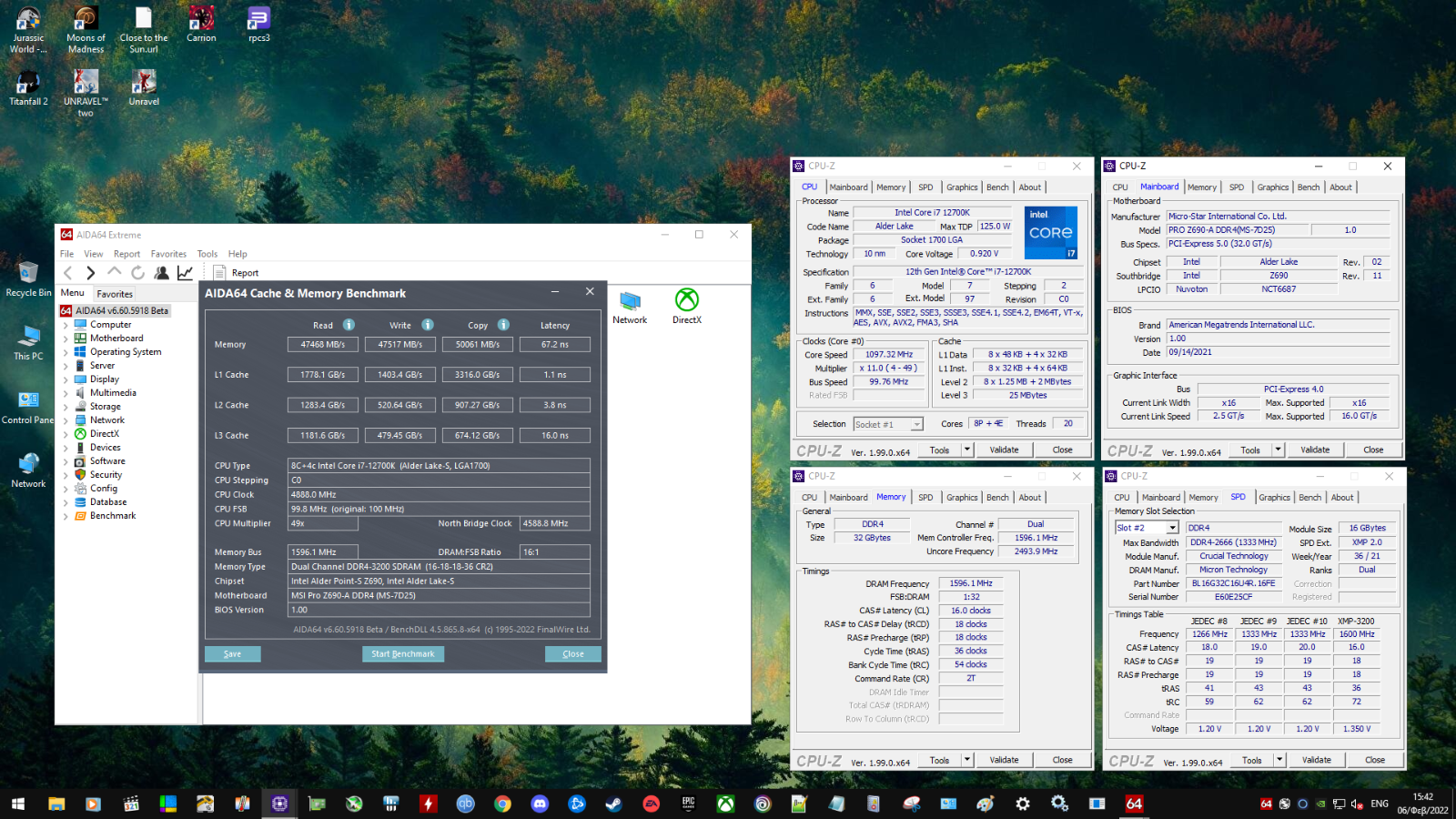Viewport: 1456px width, 819px height.
Task: Open the Network icon in AIDA64 content pane
Action: pos(630,307)
